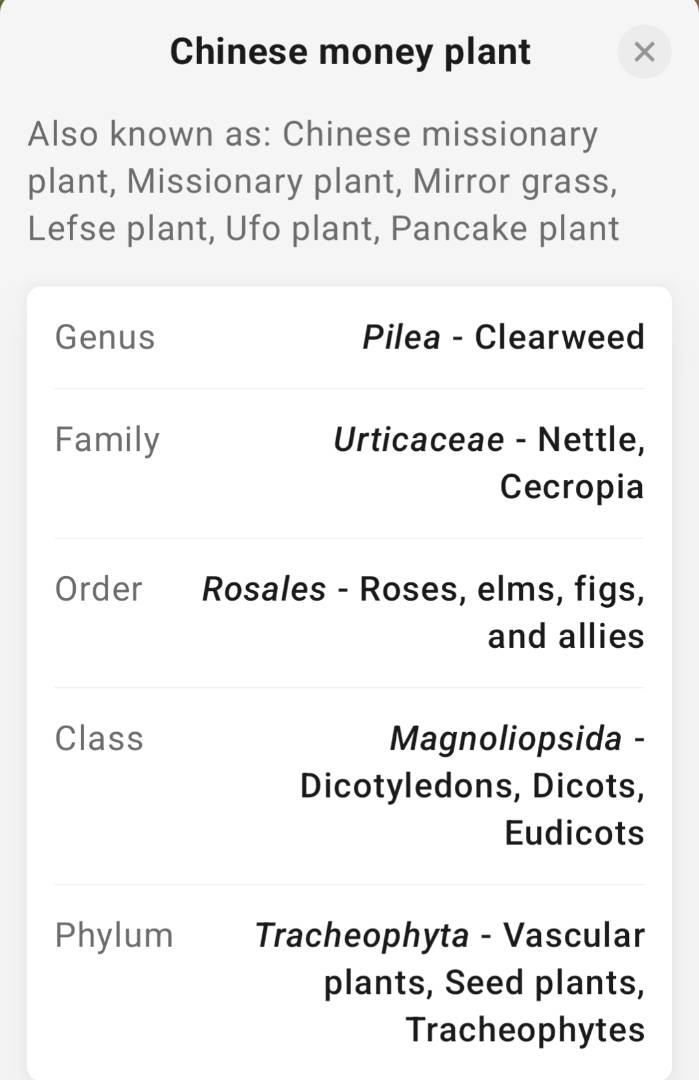The height and width of the screenshot is (1080, 699).
Task: Click the 'Eudicots' text in Class row
Action: point(574,833)
